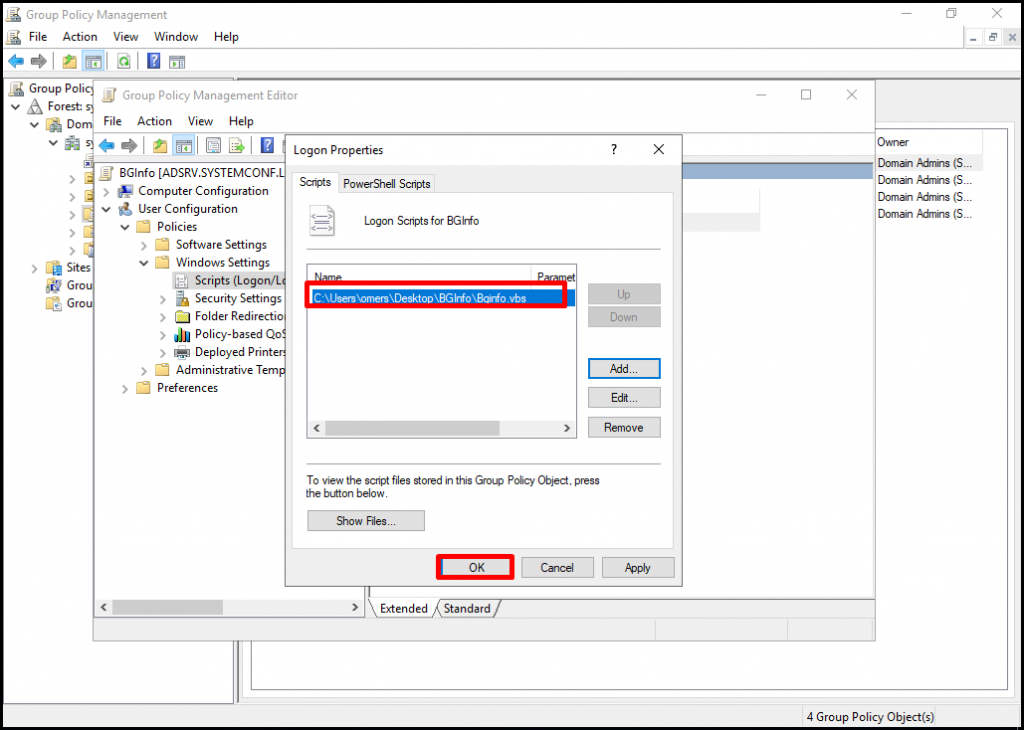This screenshot has height=730, width=1024.
Task: Expand the Preferences tree node
Action: (x=124, y=388)
